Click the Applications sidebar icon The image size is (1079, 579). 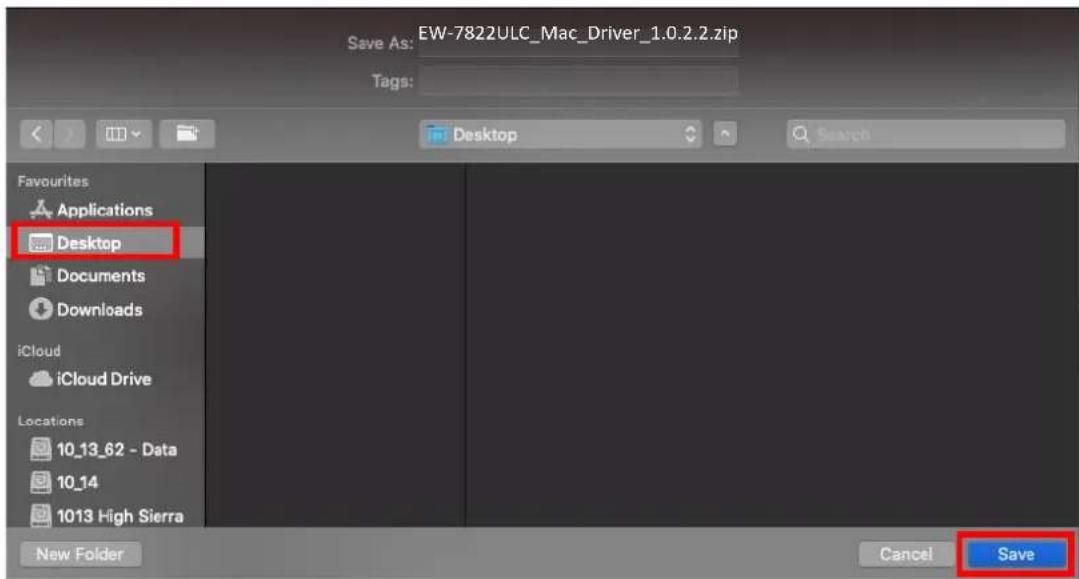41,209
